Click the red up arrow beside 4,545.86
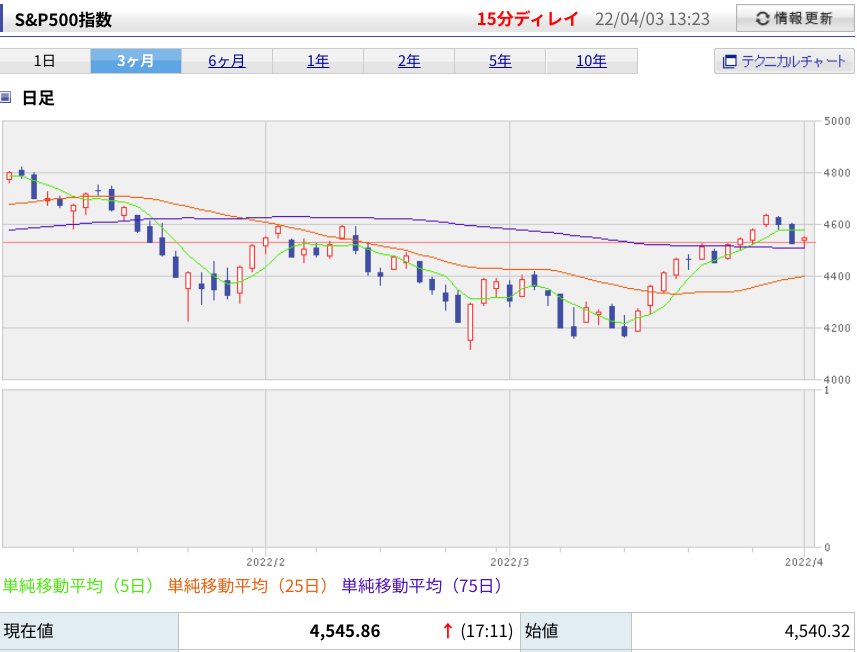The height and width of the screenshot is (652, 857). click(x=448, y=631)
